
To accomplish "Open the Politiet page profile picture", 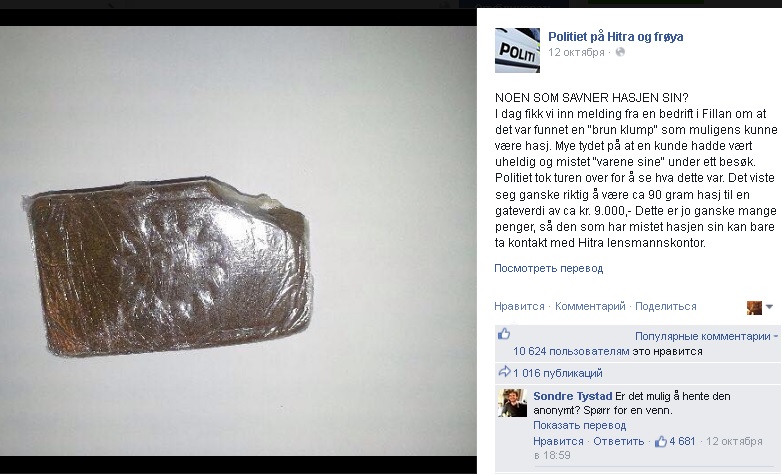I will pos(517,50).
